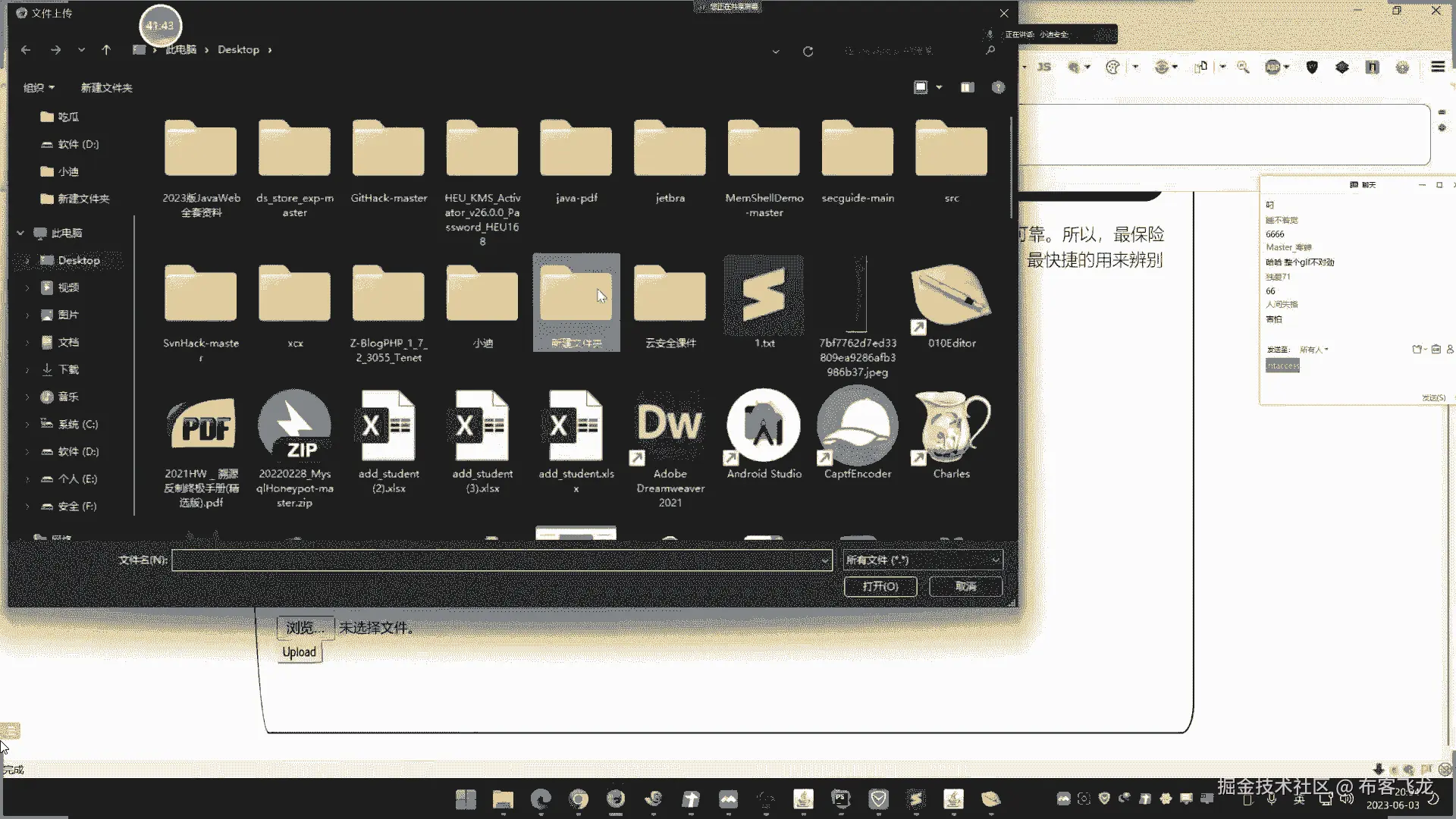Expand the 视频 tree node
This screenshot has width=1456, height=819.
click(x=27, y=287)
